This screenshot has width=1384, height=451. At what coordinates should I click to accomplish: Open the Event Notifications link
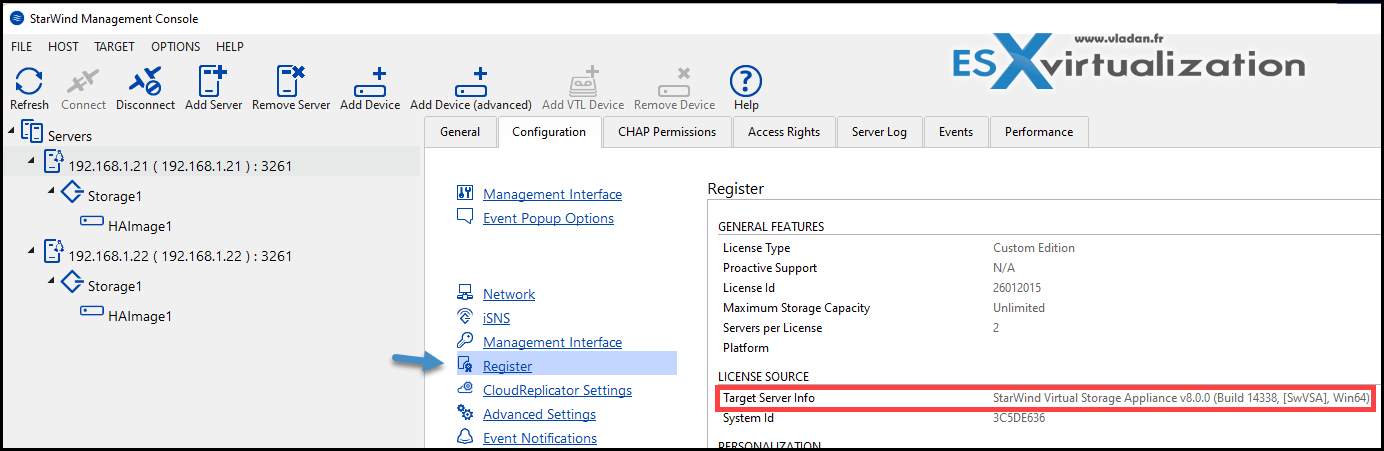pos(540,438)
